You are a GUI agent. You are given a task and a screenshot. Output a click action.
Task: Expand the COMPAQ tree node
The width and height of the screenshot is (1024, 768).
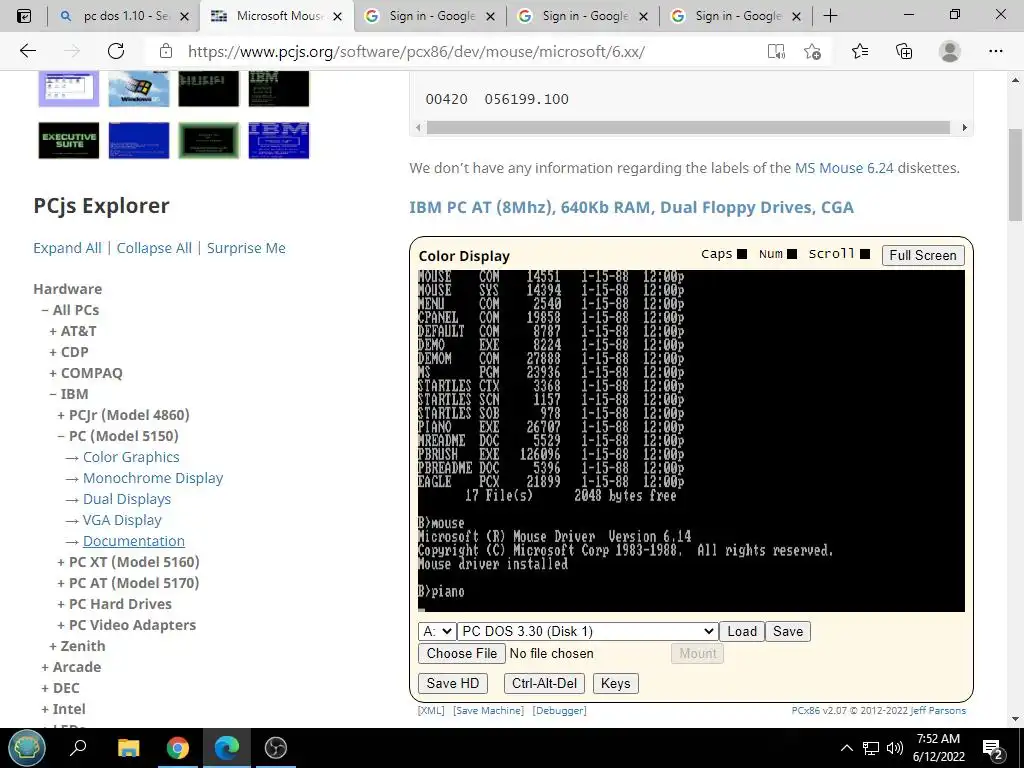click(x=86, y=373)
